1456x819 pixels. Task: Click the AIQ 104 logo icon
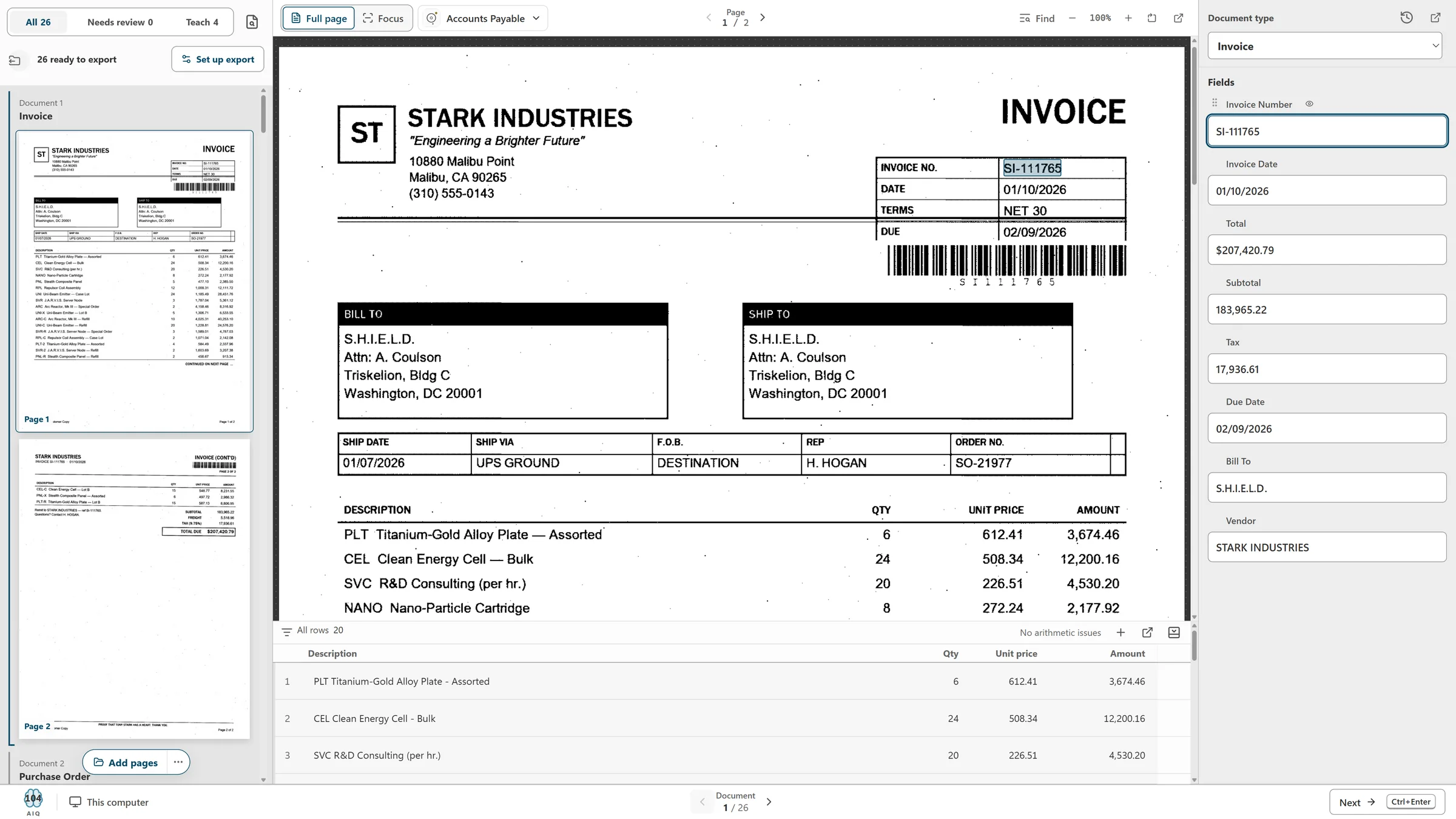coord(33,802)
